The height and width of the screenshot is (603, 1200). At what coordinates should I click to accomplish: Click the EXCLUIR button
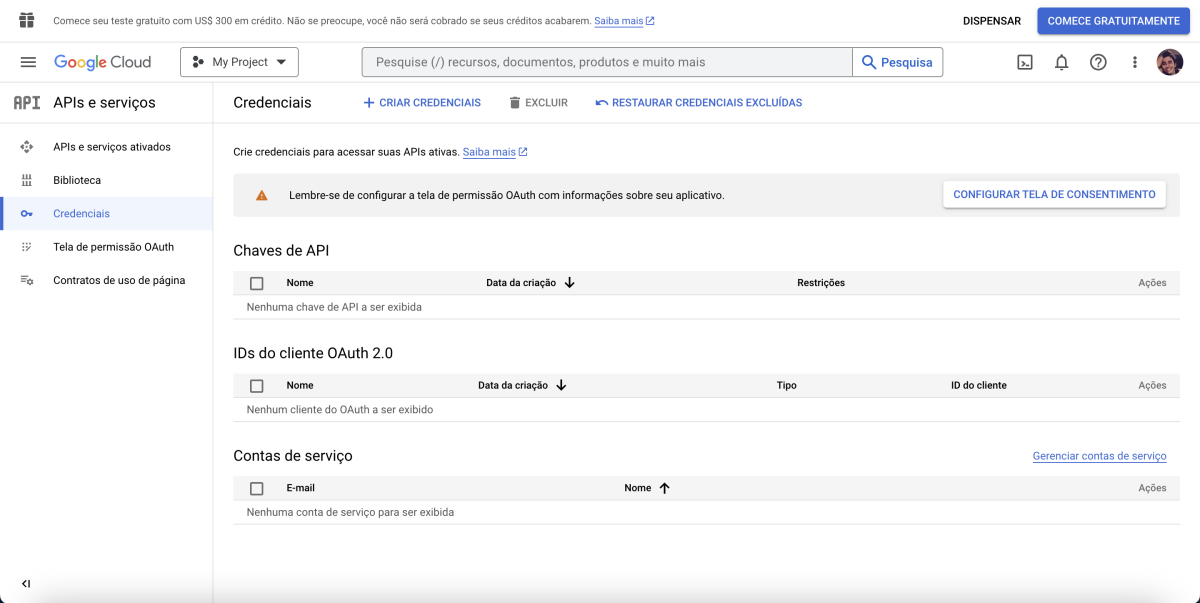(538, 103)
